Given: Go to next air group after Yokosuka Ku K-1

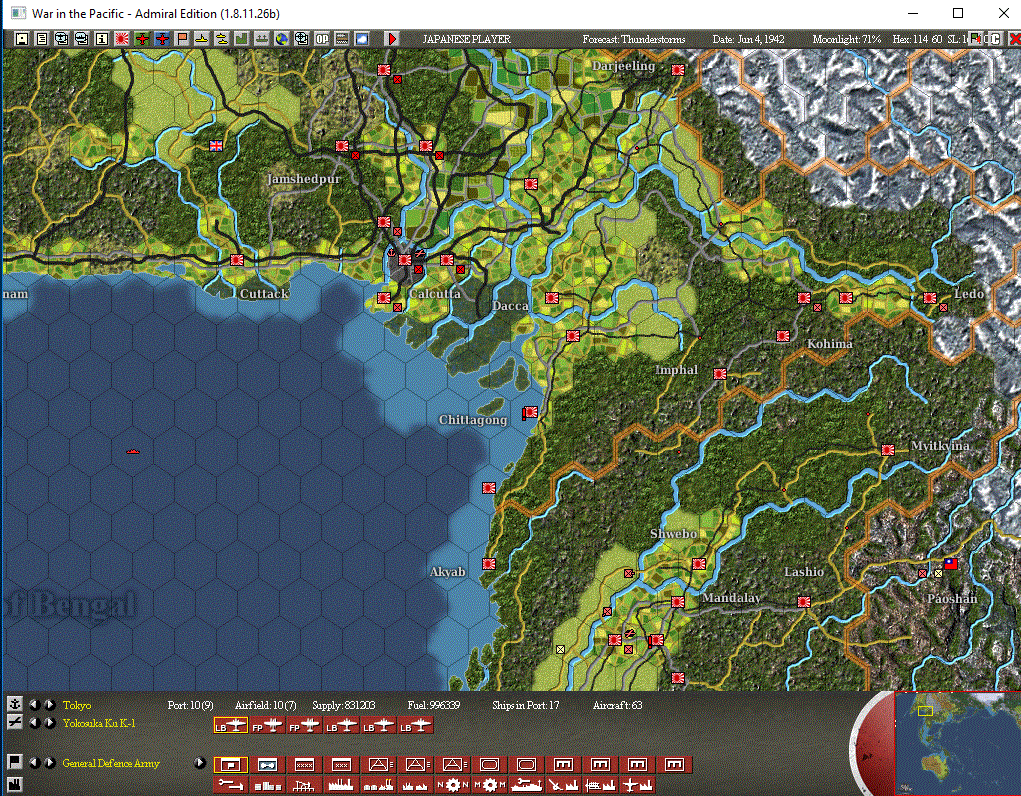Looking at the screenshot, I should pyautogui.click(x=49, y=723).
